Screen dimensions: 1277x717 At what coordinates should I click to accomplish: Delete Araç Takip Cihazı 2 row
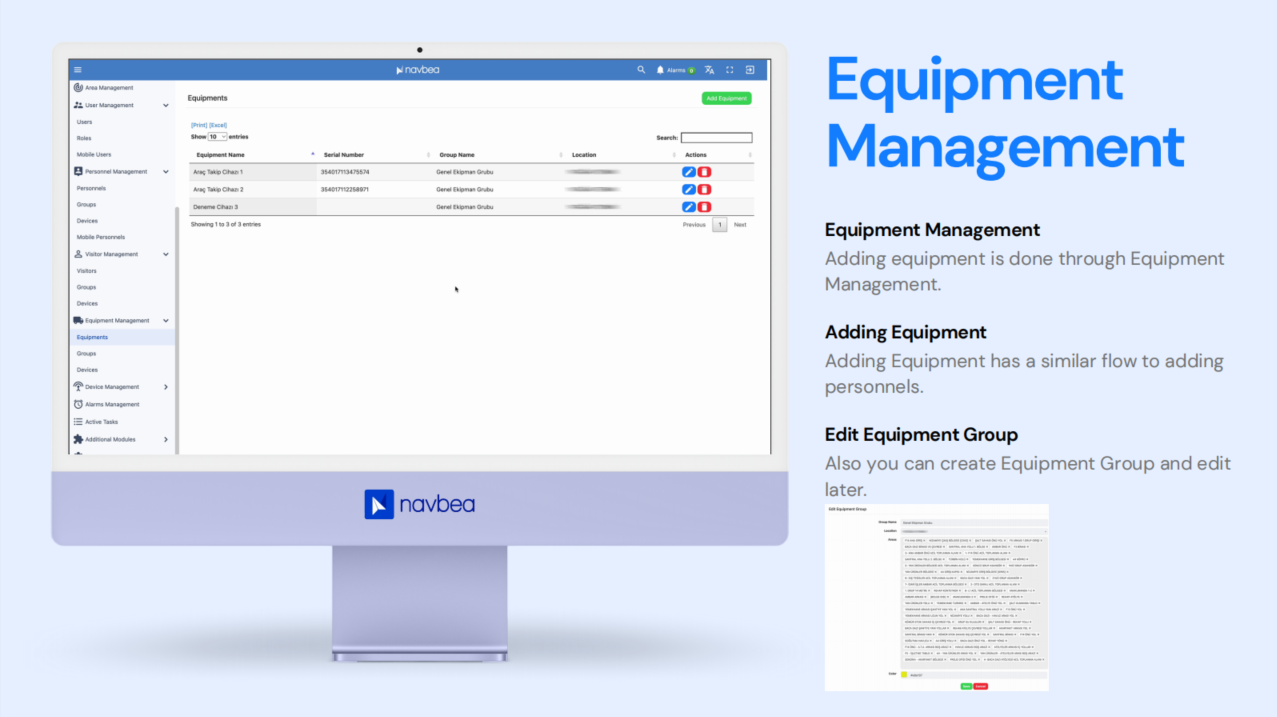(705, 189)
